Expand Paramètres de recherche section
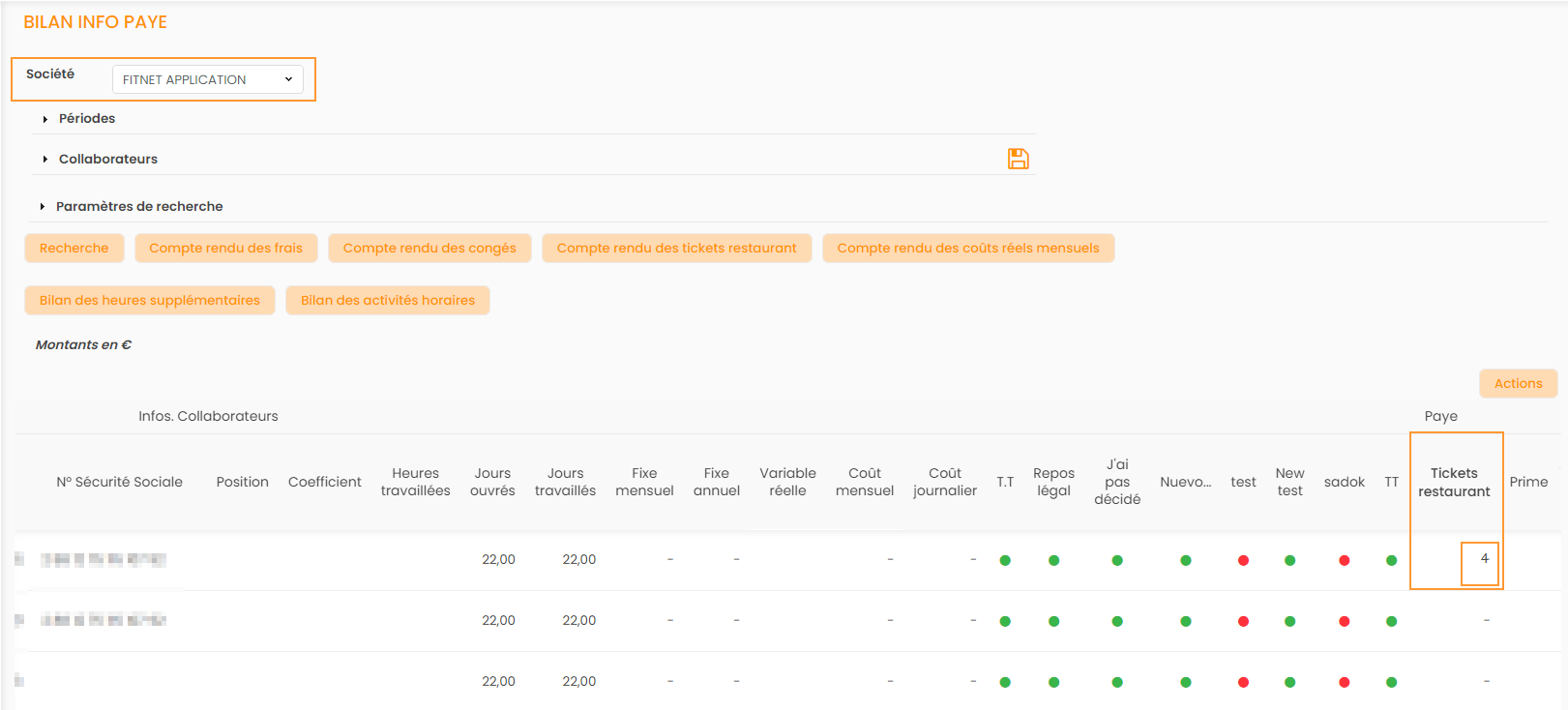Viewport: 1568px width, 710px height. pyautogui.click(x=138, y=206)
